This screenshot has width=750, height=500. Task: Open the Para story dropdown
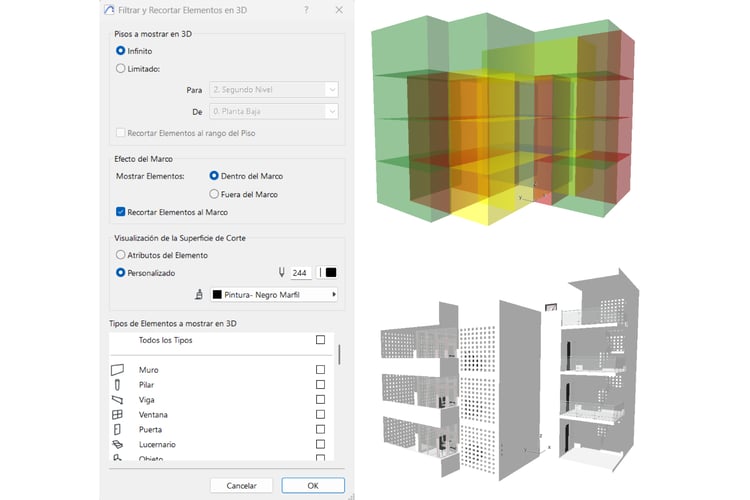274,89
